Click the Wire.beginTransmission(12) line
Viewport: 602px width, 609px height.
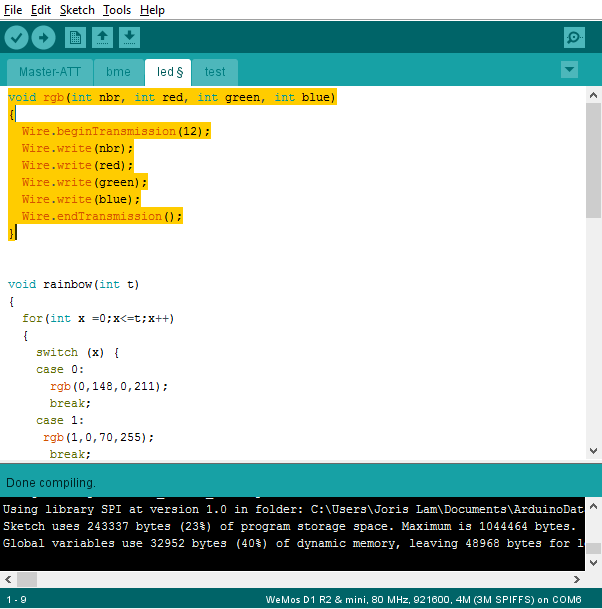click(116, 131)
